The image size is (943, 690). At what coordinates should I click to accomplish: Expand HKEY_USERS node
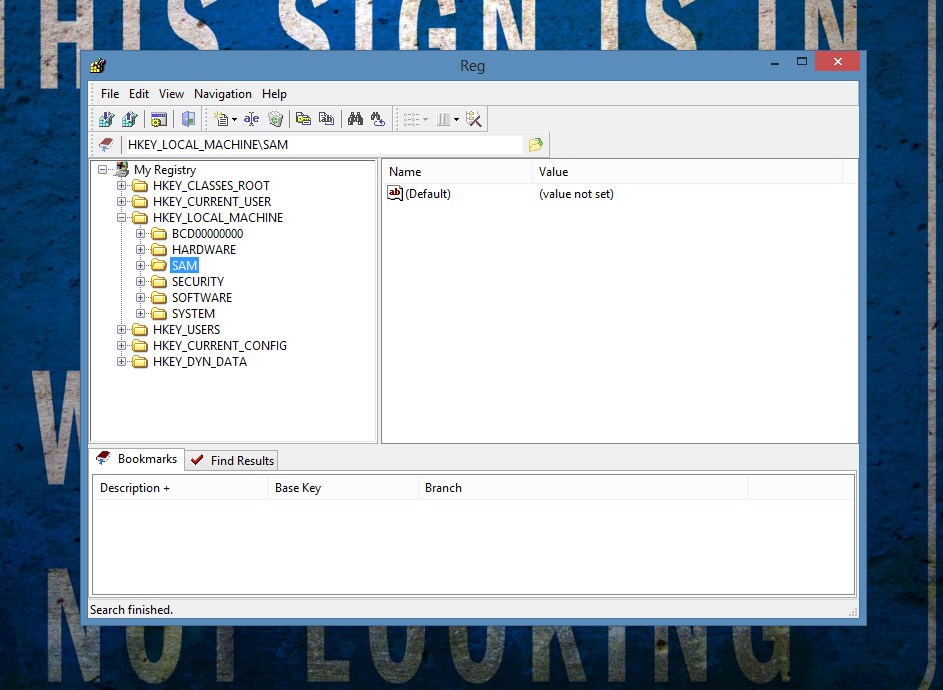121,330
